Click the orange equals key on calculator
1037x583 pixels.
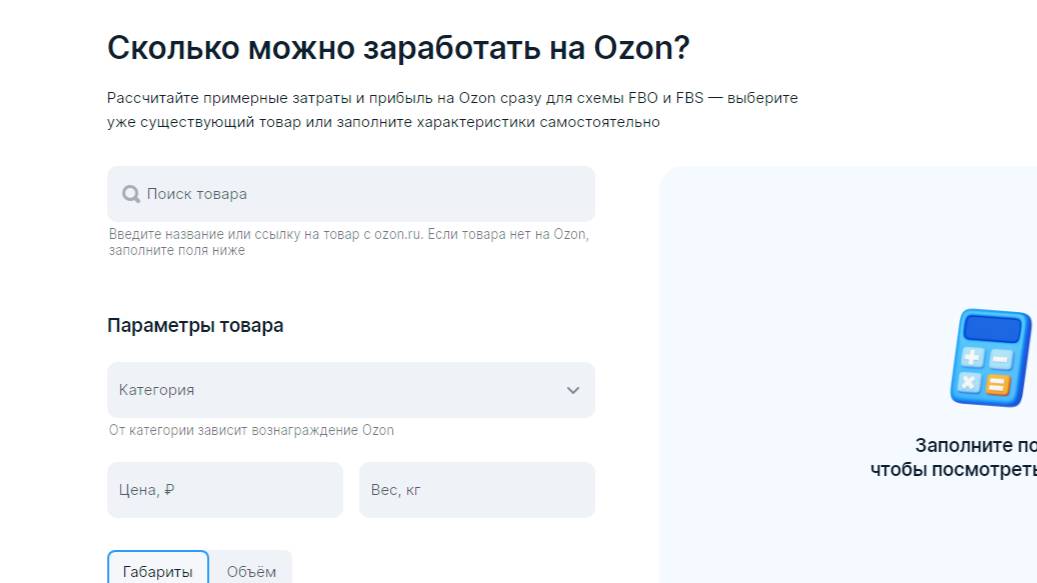pyautogui.click(x=998, y=384)
